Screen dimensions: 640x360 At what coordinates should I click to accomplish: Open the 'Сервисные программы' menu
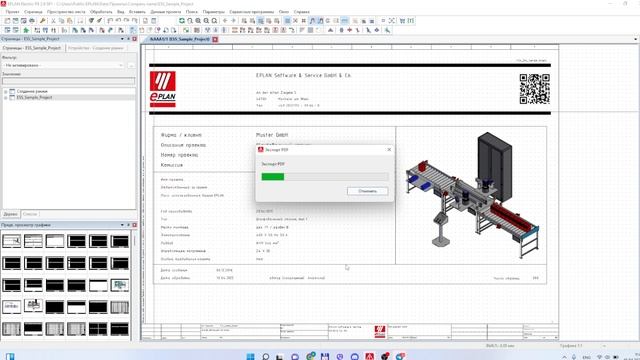pos(251,12)
